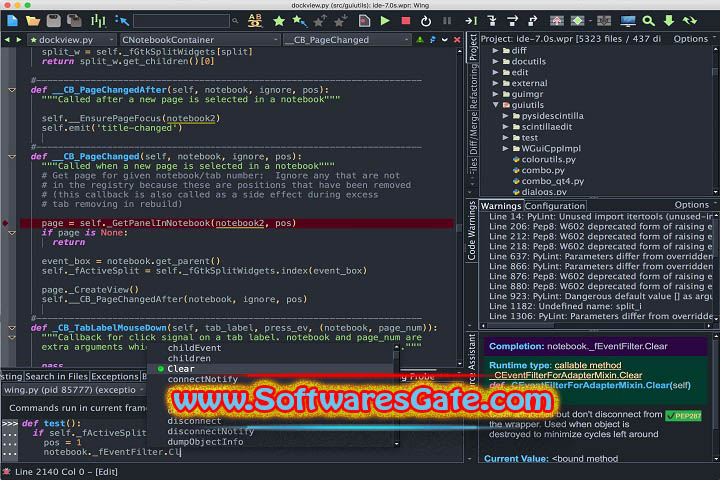Click the callable method runtime type link
720x480 pixels.
tap(588, 366)
